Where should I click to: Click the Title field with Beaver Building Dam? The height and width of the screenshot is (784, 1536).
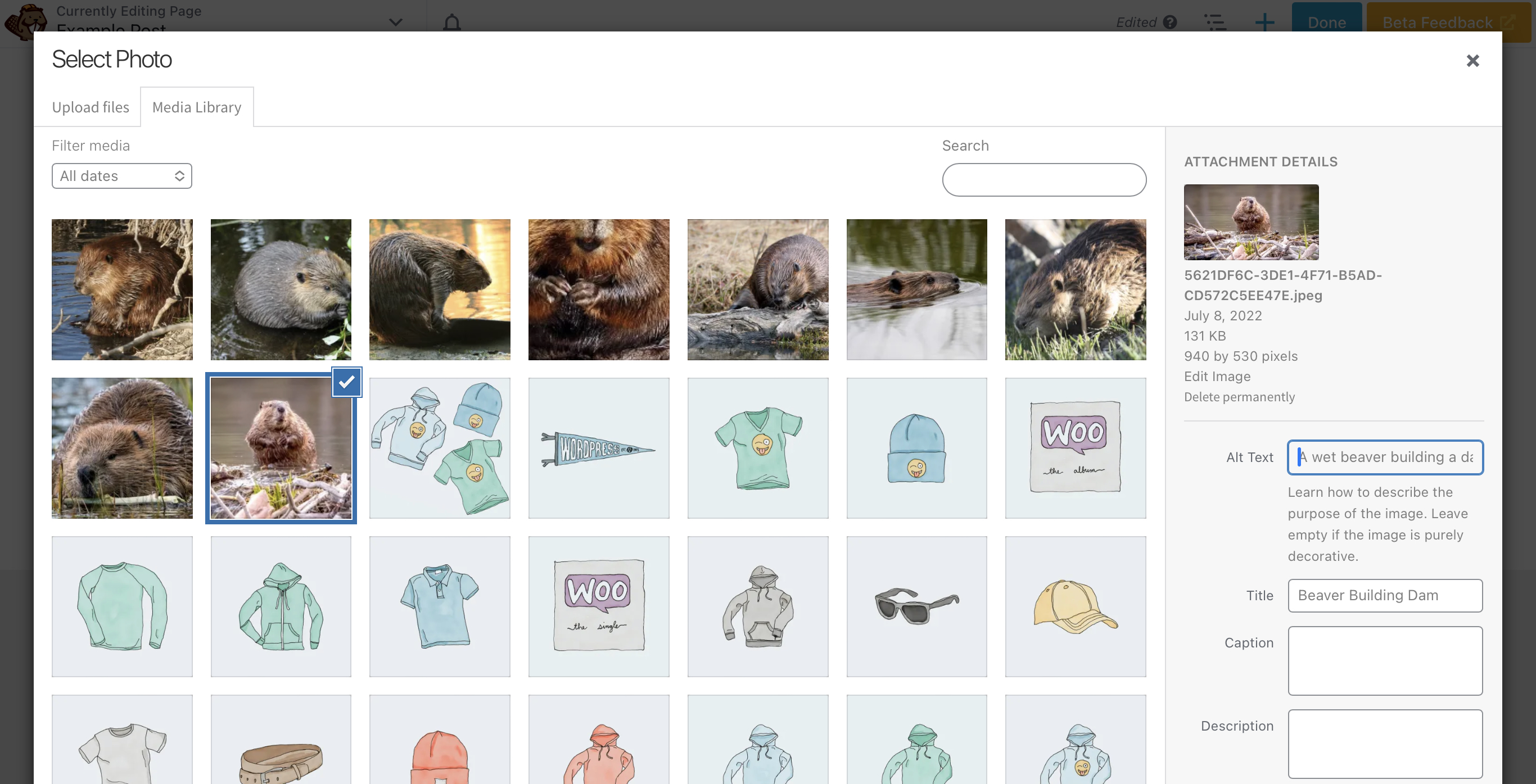(x=1385, y=595)
